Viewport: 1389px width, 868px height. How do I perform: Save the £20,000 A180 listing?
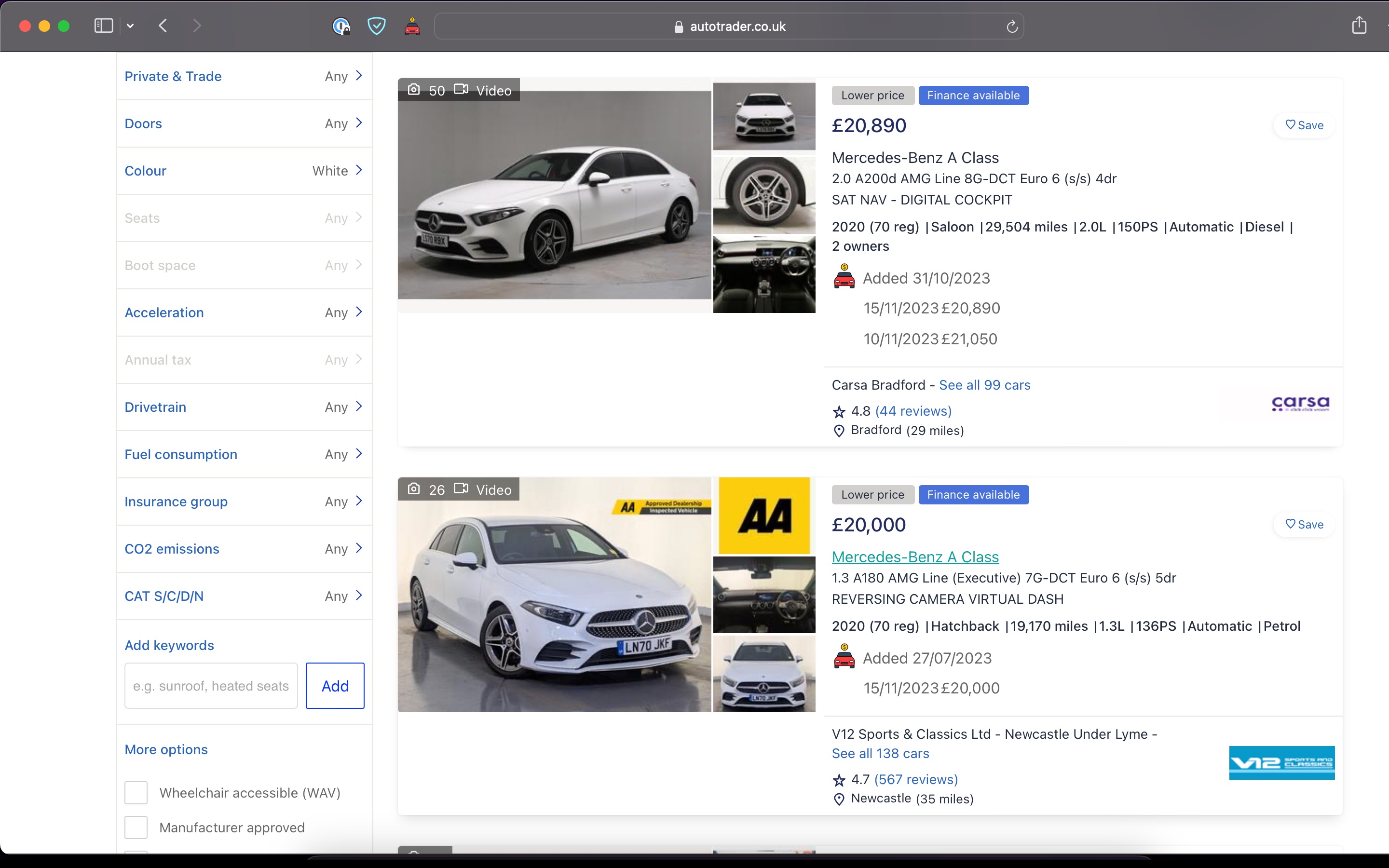click(1304, 525)
